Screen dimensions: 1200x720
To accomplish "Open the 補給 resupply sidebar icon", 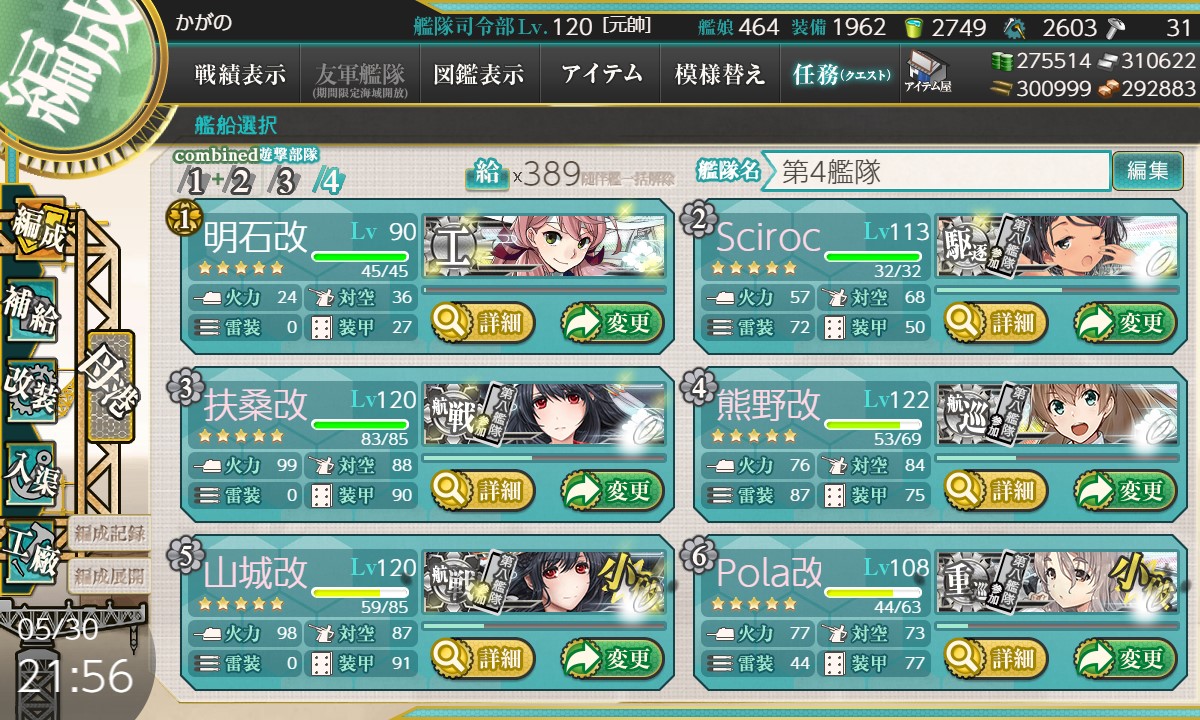I will click(x=30, y=312).
